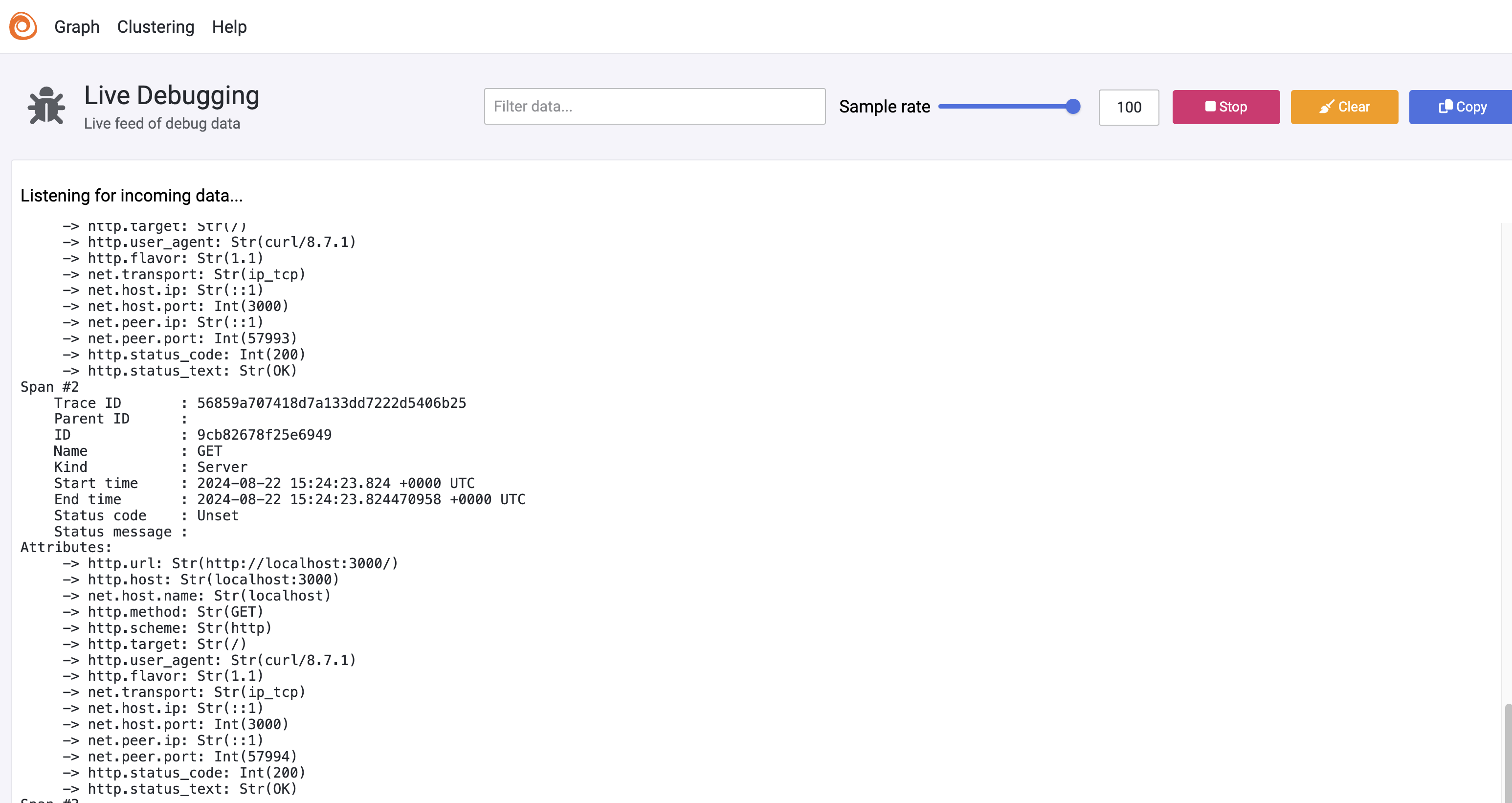1512x803 pixels.
Task: Click the 'Status message' label line
Action: pyautogui.click(x=121, y=532)
